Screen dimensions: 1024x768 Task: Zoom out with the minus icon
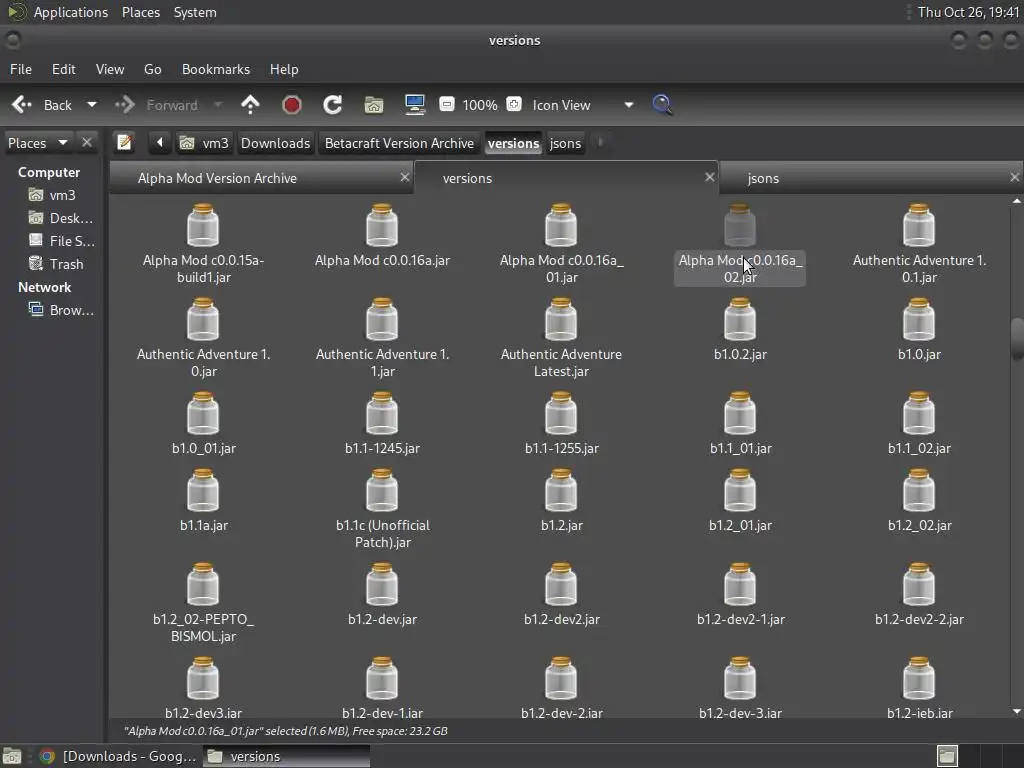[447, 104]
